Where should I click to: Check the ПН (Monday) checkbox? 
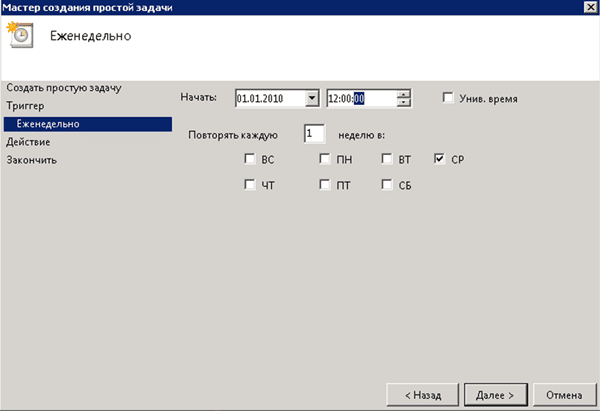click(x=325, y=159)
